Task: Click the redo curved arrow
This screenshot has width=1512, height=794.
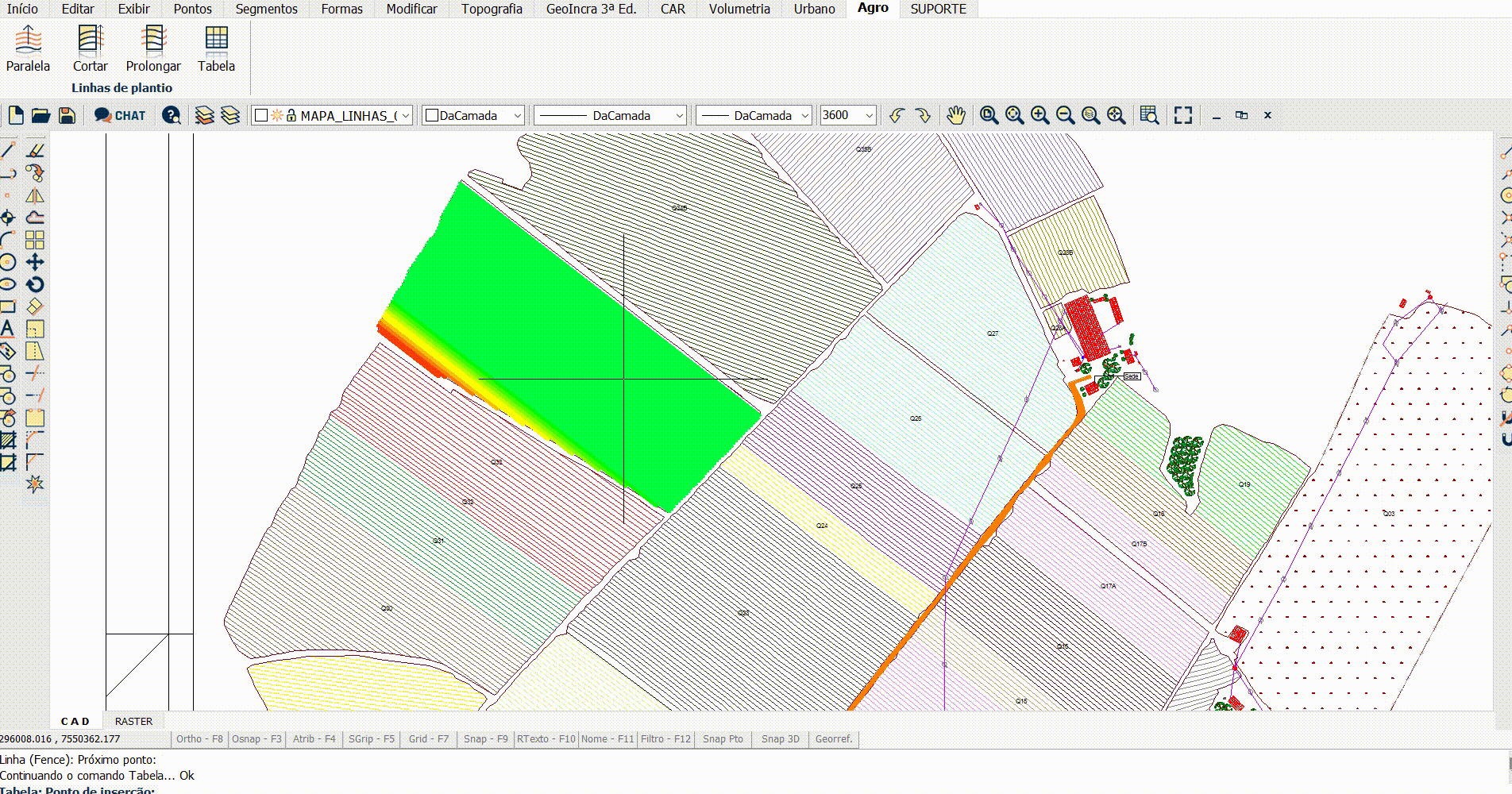Action: coord(923,115)
